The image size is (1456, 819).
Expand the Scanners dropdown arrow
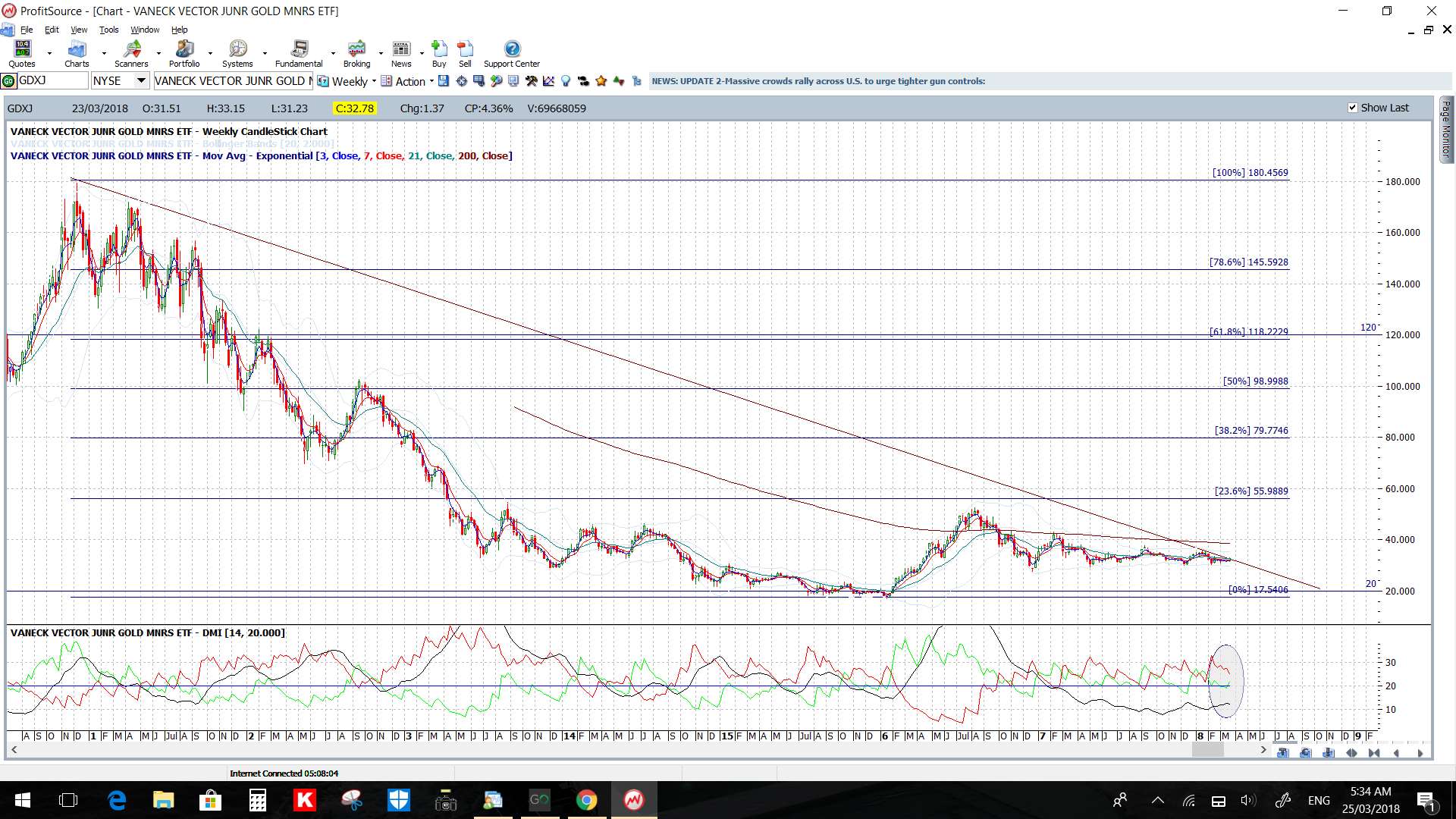pos(158,54)
